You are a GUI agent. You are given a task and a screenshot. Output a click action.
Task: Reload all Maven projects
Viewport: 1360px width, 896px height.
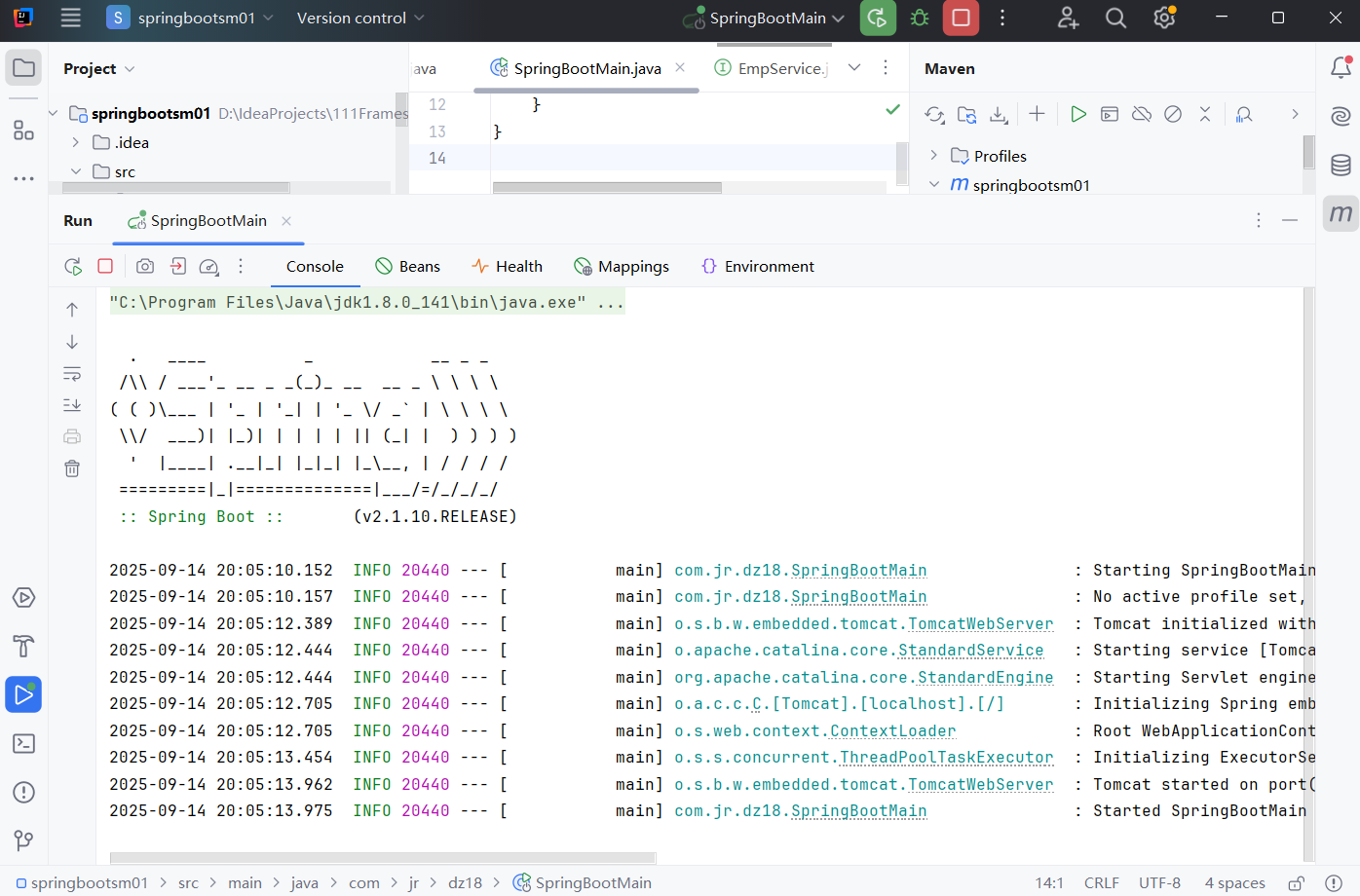935,115
